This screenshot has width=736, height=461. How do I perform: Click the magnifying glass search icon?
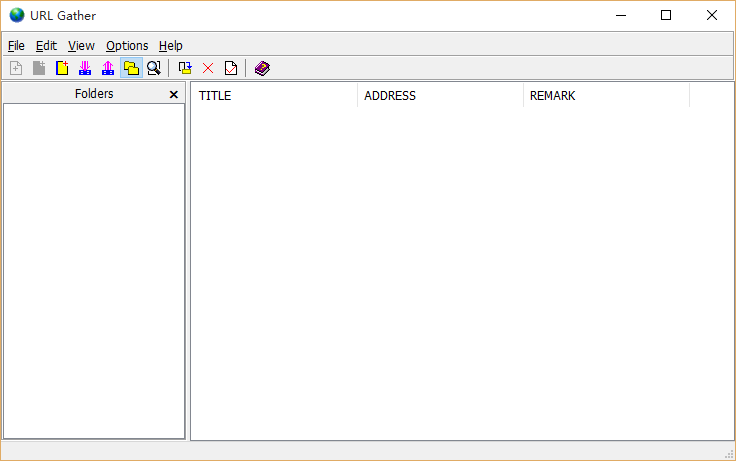pyautogui.click(x=154, y=68)
